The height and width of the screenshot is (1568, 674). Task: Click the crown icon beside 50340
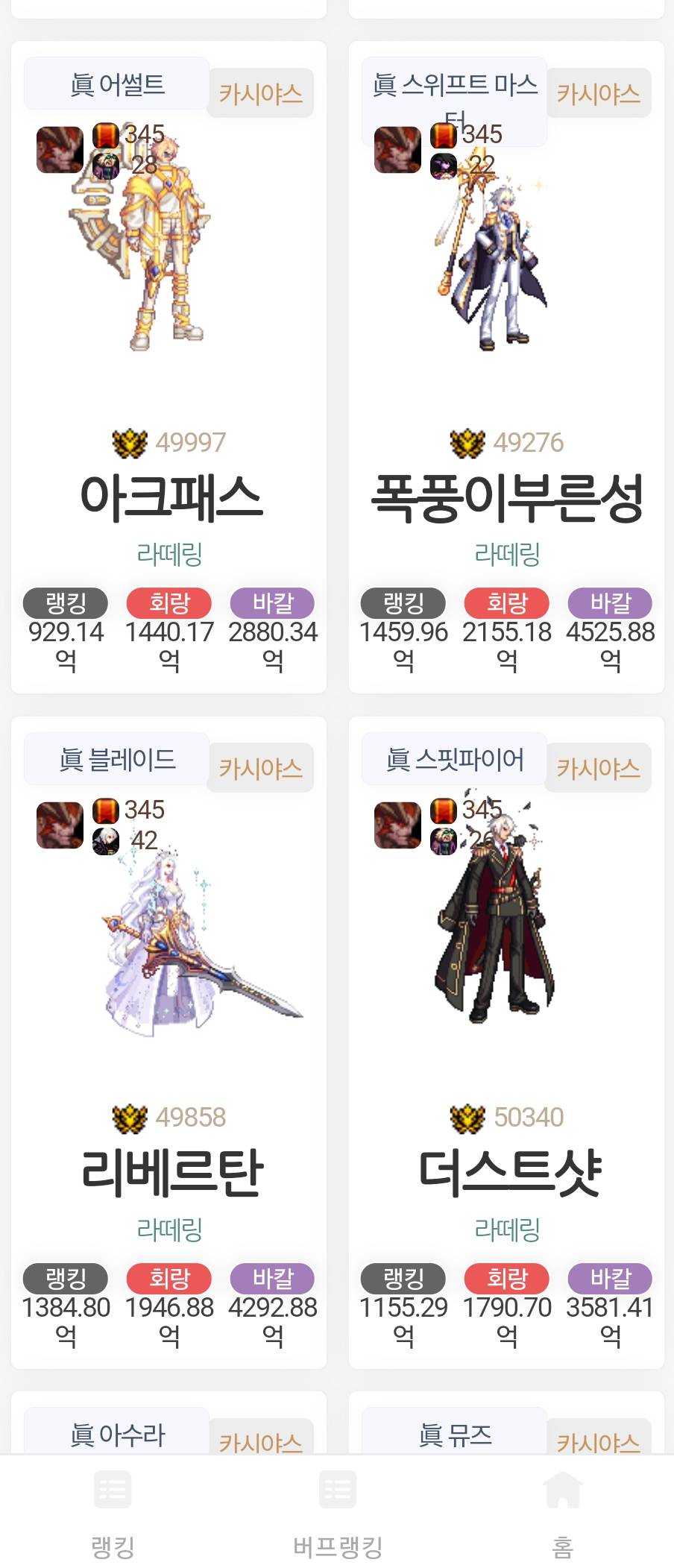(x=467, y=1118)
